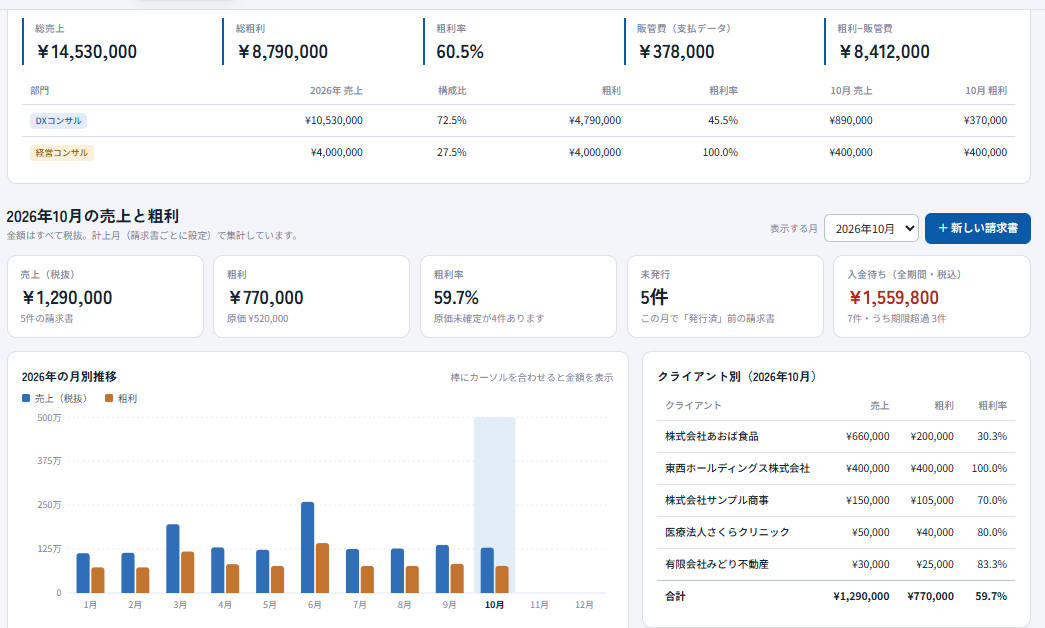Viewport: 1045px width, 628px height.
Task: Select the 経営コンサル department tag
Action: click(x=62, y=153)
